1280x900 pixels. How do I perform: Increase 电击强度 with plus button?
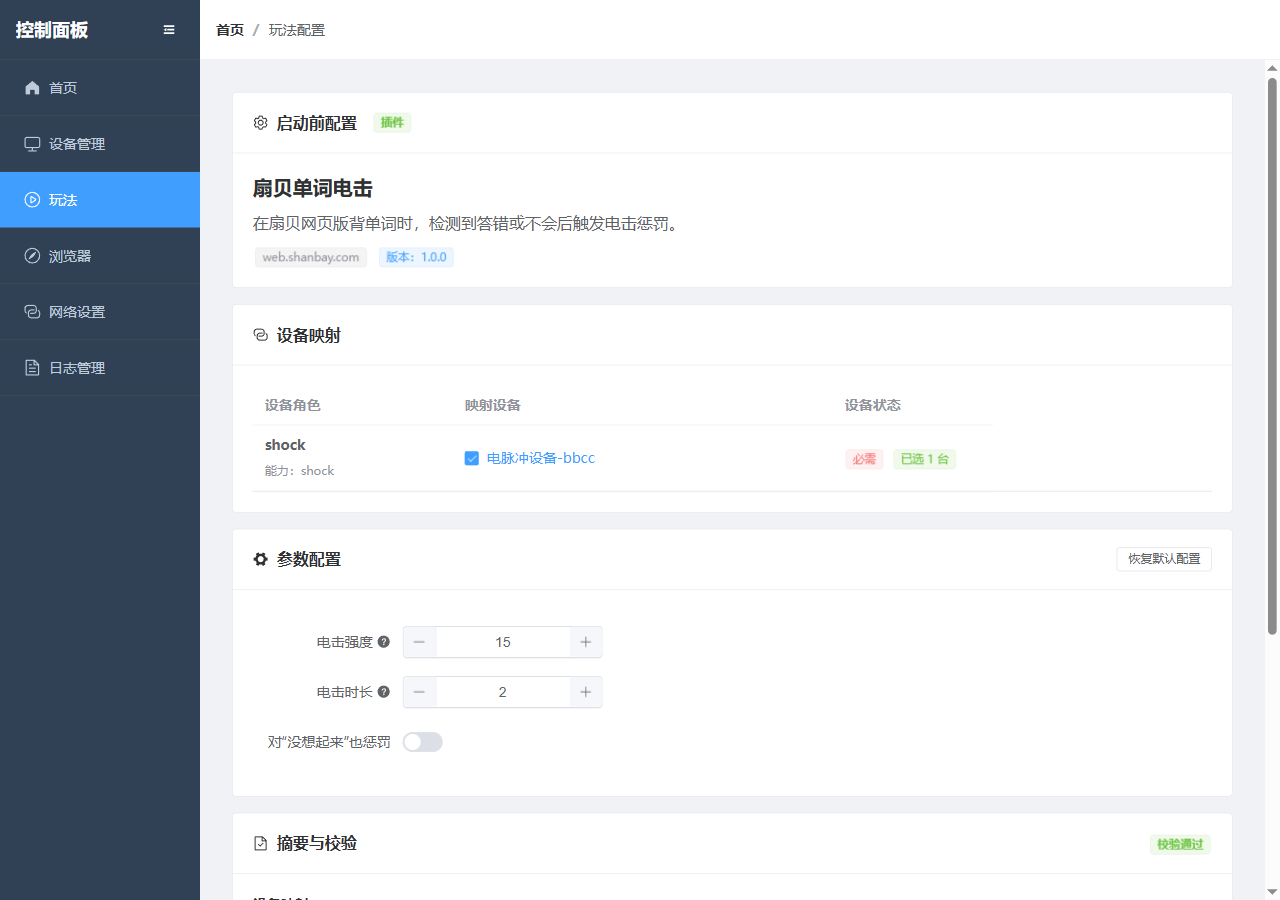pyautogui.click(x=586, y=642)
